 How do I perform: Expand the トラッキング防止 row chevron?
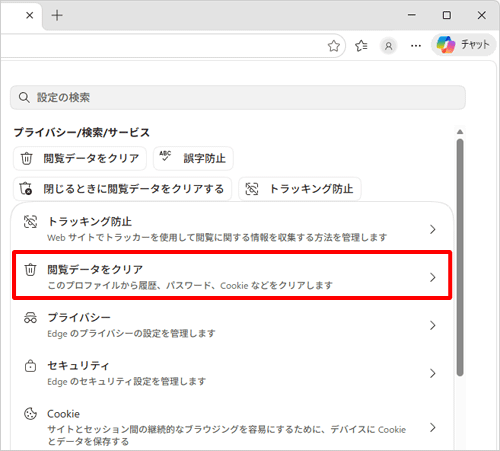[x=433, y=229]
